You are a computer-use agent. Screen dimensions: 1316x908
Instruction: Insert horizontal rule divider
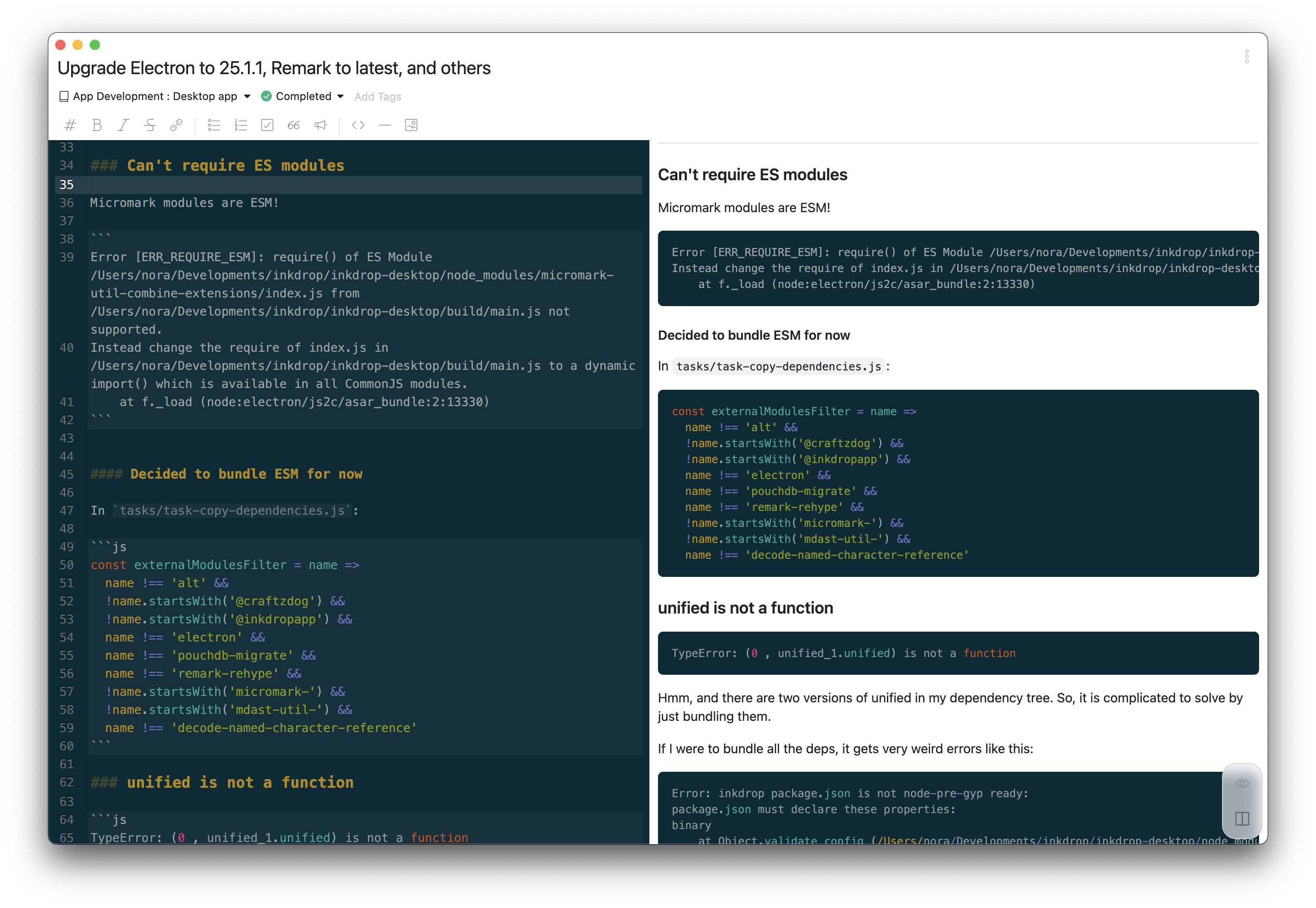click(x=385, y=125)
